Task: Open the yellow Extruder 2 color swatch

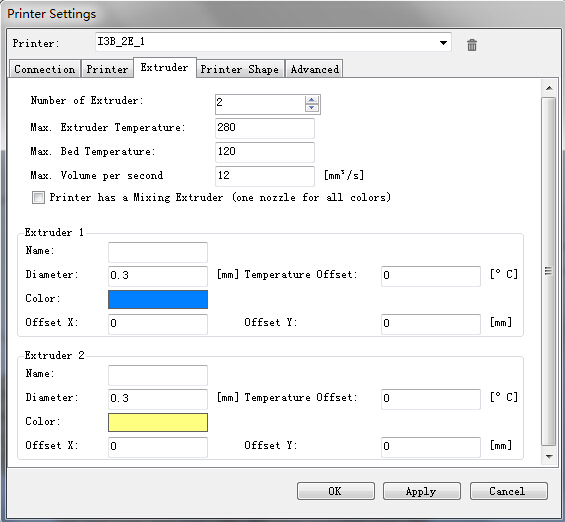Action: point(158,422)
